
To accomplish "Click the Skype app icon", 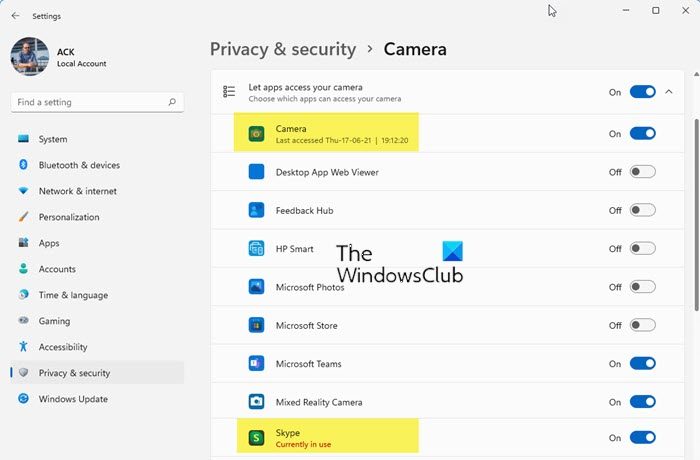I will pos(256,437).
